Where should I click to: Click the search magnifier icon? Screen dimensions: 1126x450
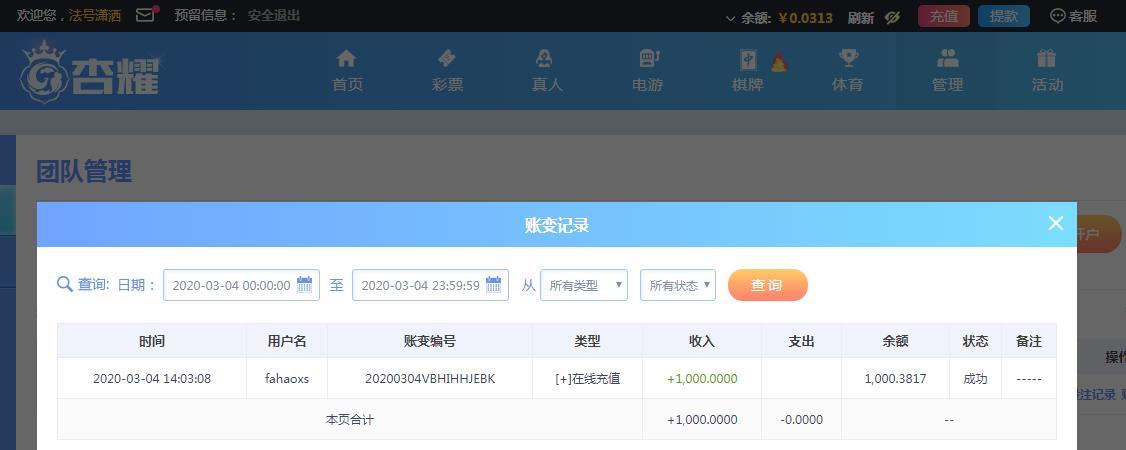coord(64,284)
